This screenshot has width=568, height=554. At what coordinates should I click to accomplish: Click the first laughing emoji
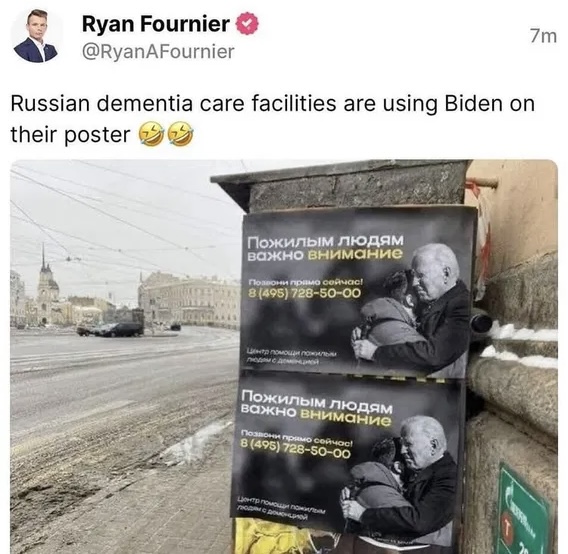click(151, 134)
